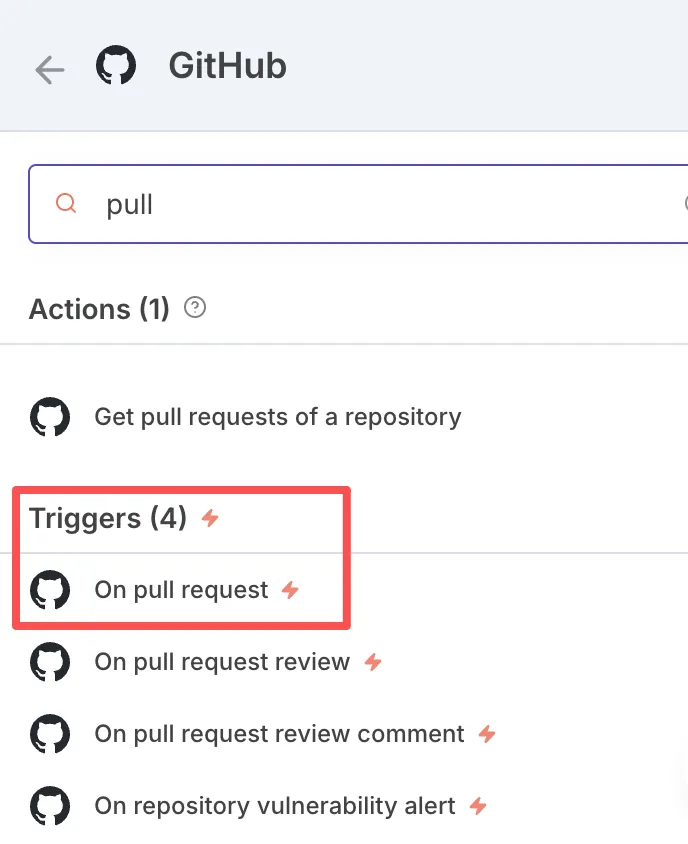The width and height of the screenshot is (688, 844).
Task: Click the help icon beside Actions (1)
Action: pyautogui.click(x=196, y=308)
